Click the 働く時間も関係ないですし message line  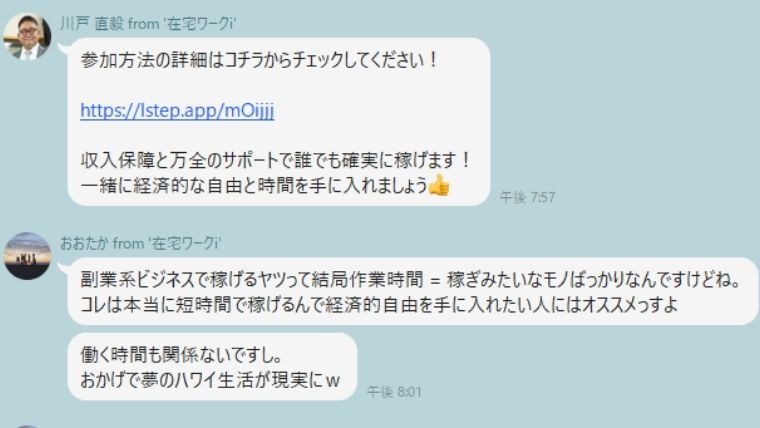[182, 355]
